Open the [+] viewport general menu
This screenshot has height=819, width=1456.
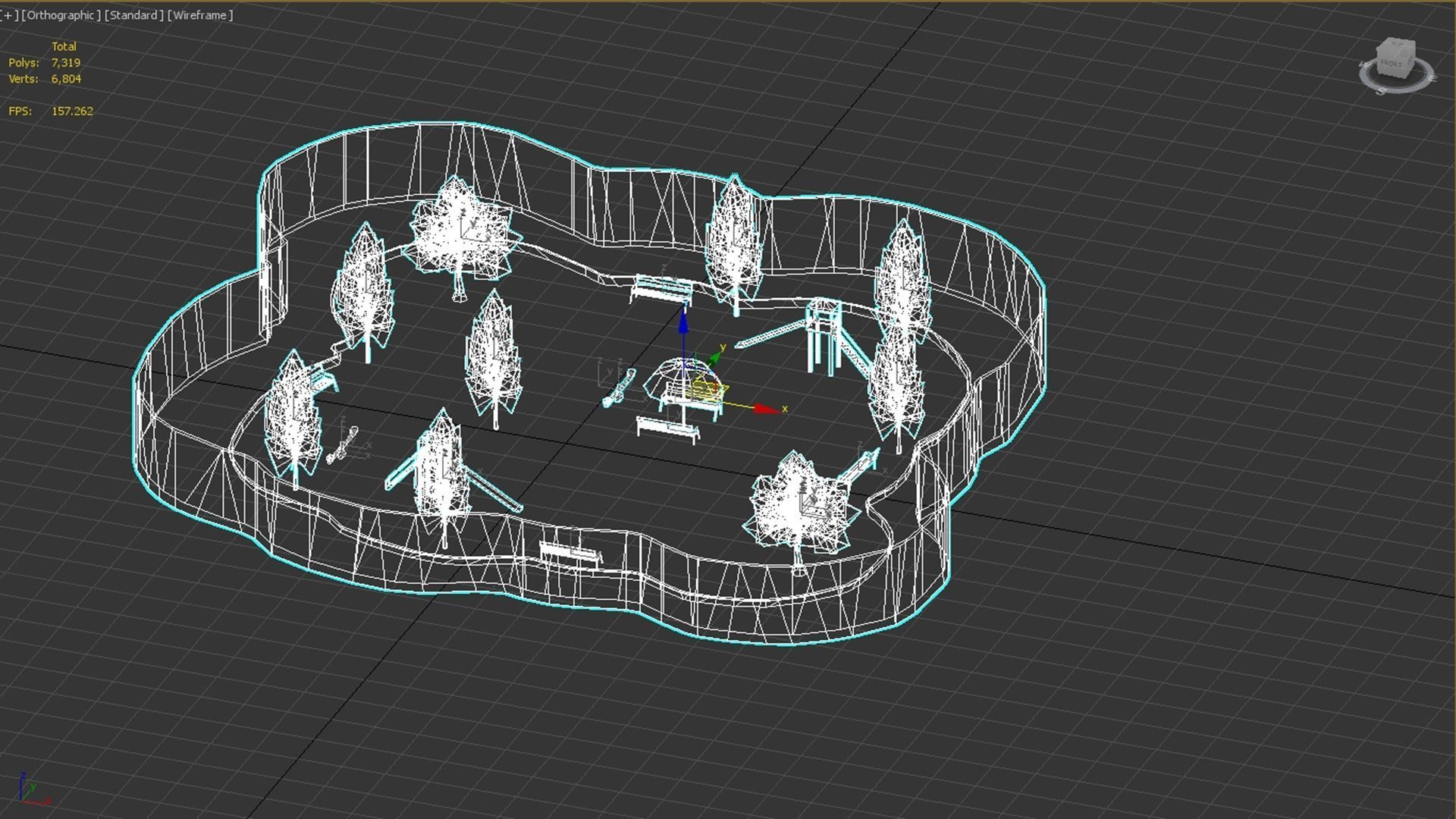[x=9, y=15]
